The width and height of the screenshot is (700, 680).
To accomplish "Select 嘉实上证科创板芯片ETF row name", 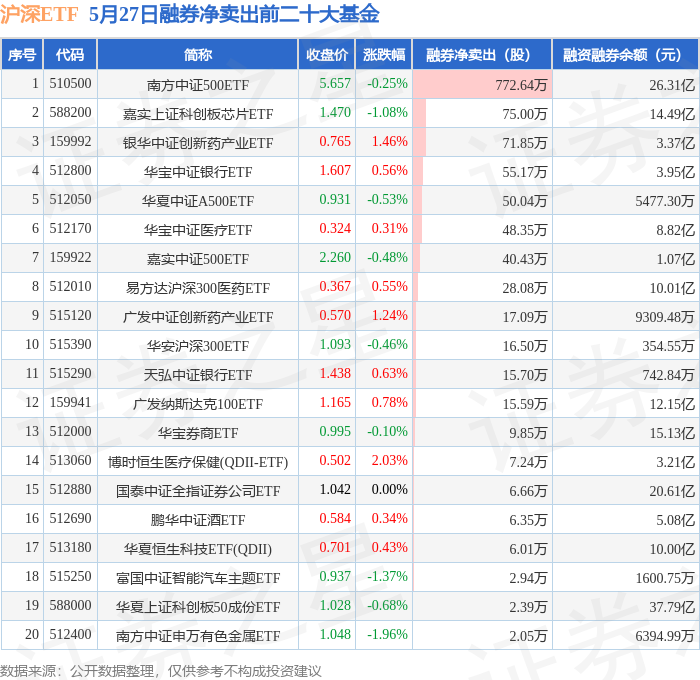I will click(x=198, y=114).
